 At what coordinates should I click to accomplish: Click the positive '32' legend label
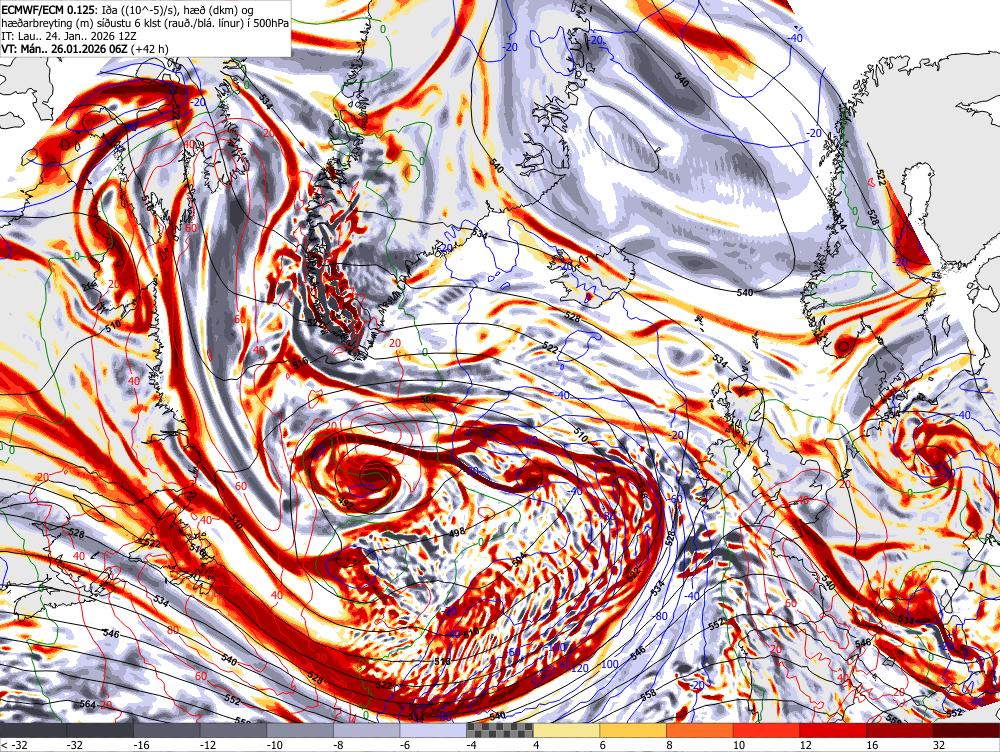click(x=939, y=745)
